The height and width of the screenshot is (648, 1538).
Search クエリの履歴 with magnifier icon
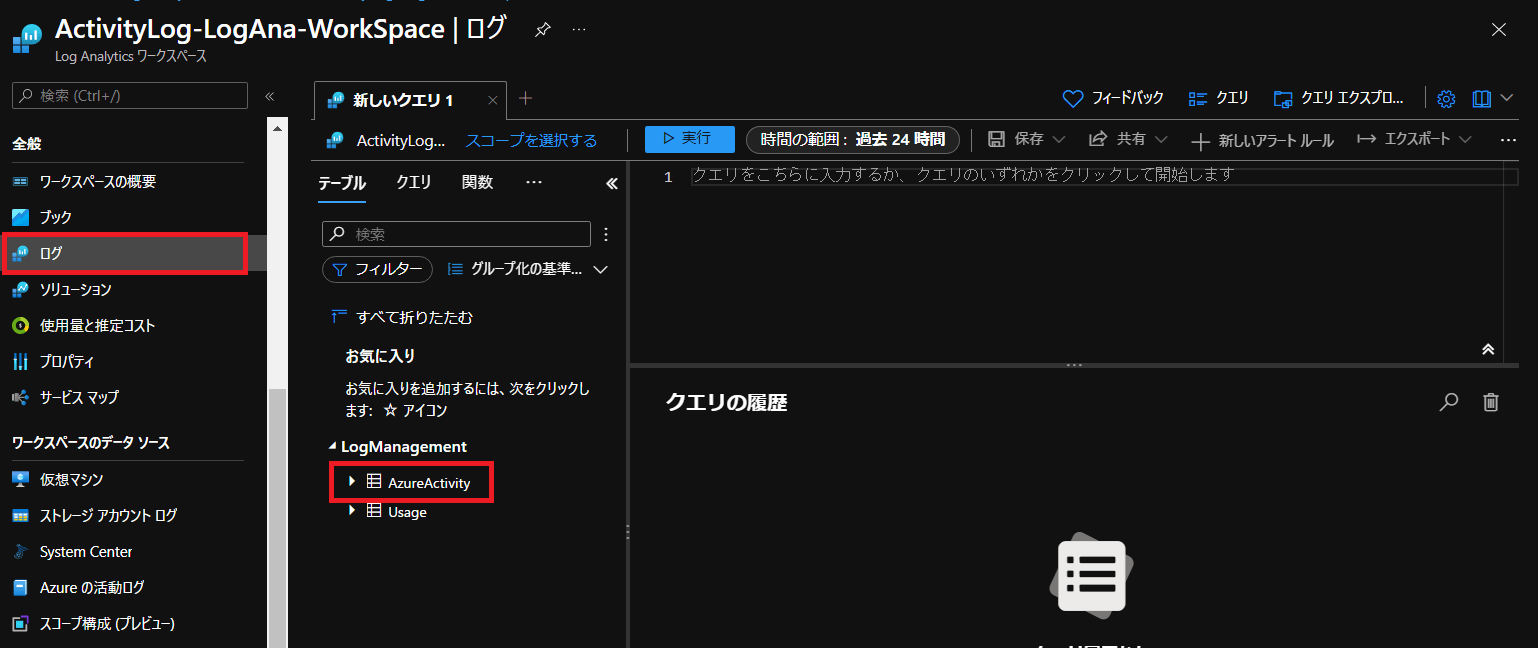1448,402
